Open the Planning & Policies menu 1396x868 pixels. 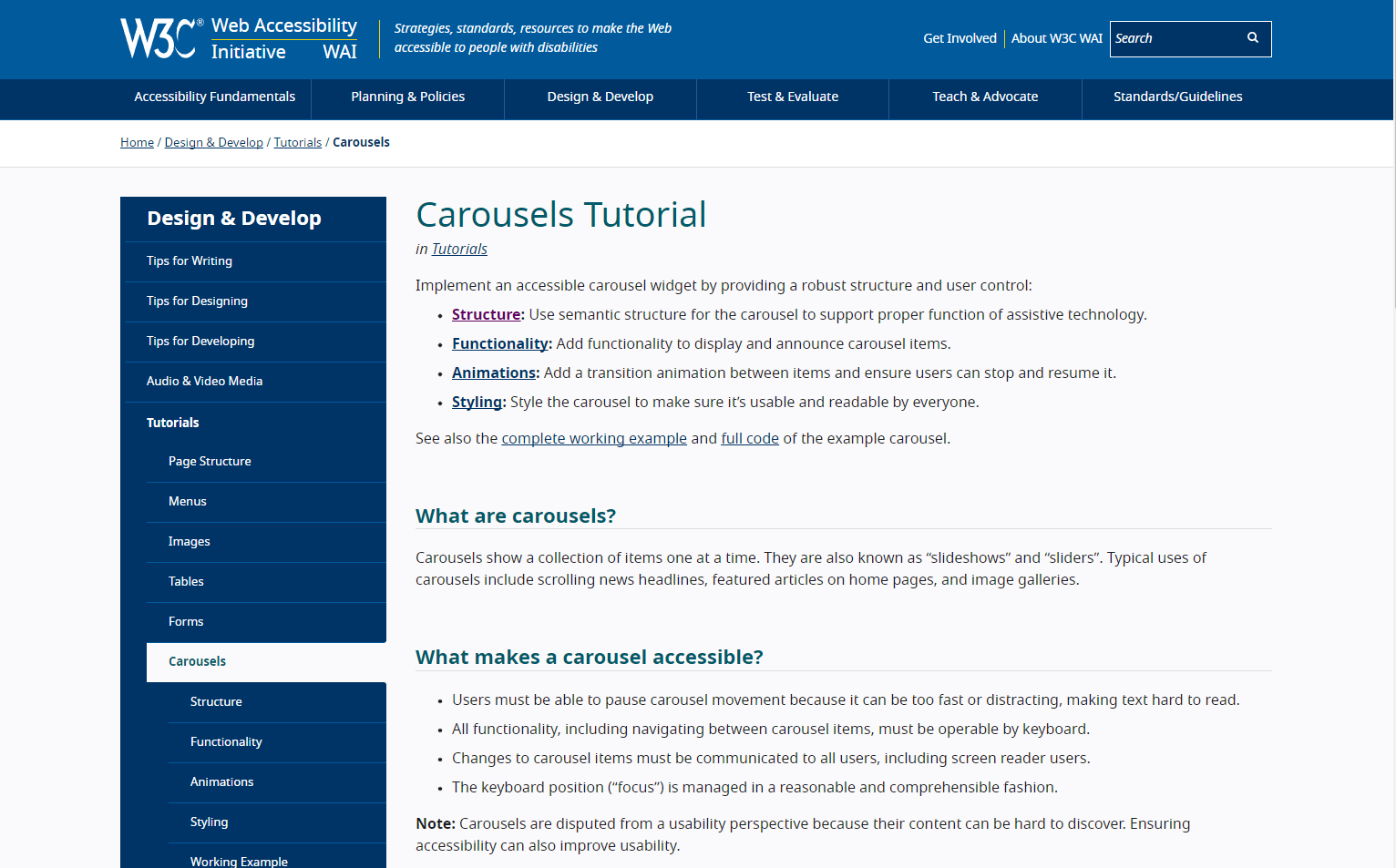408,97
